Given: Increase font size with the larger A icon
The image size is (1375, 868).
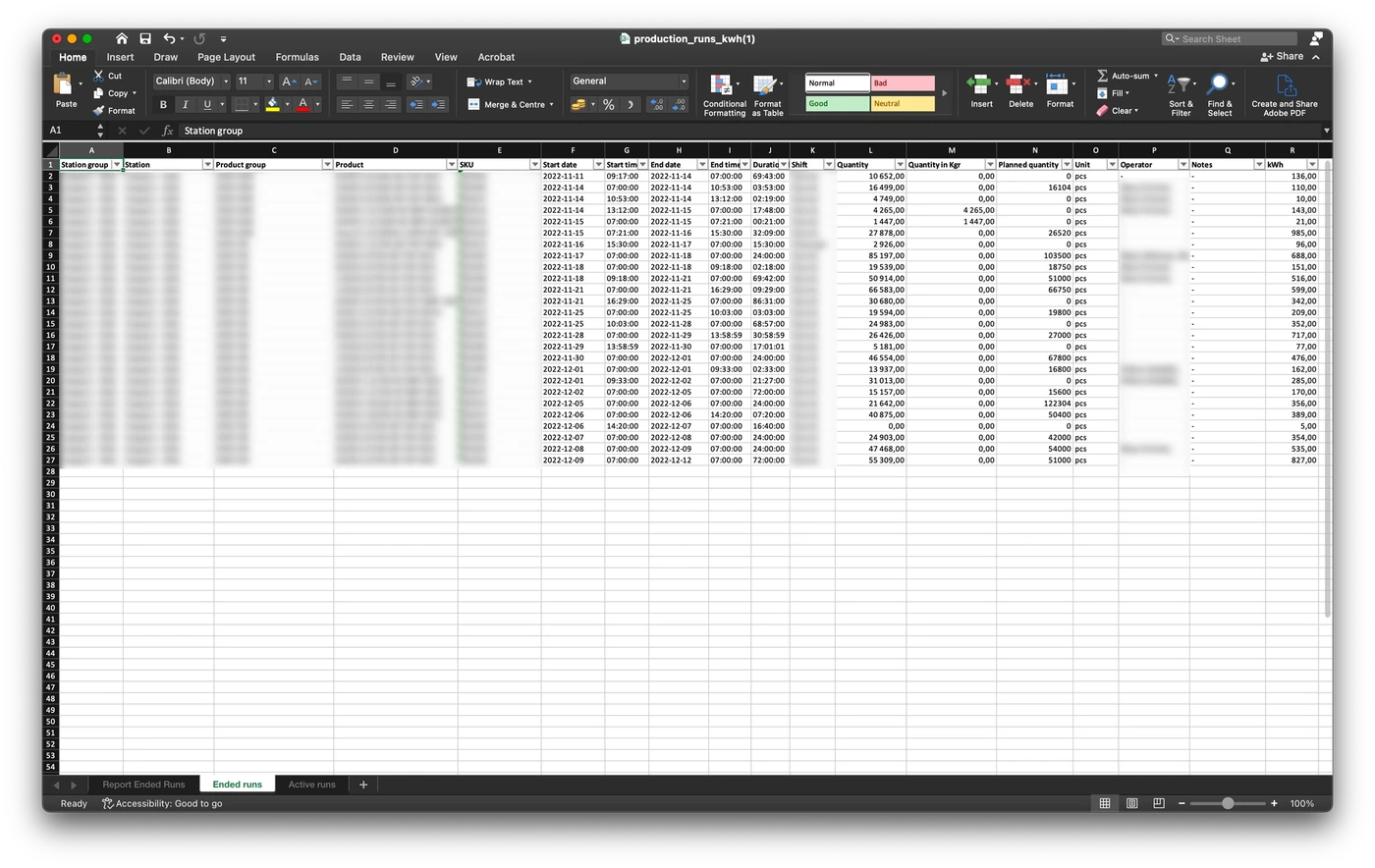Looking at the screenshot, I should pyautogui.click(x=288, y=81).
